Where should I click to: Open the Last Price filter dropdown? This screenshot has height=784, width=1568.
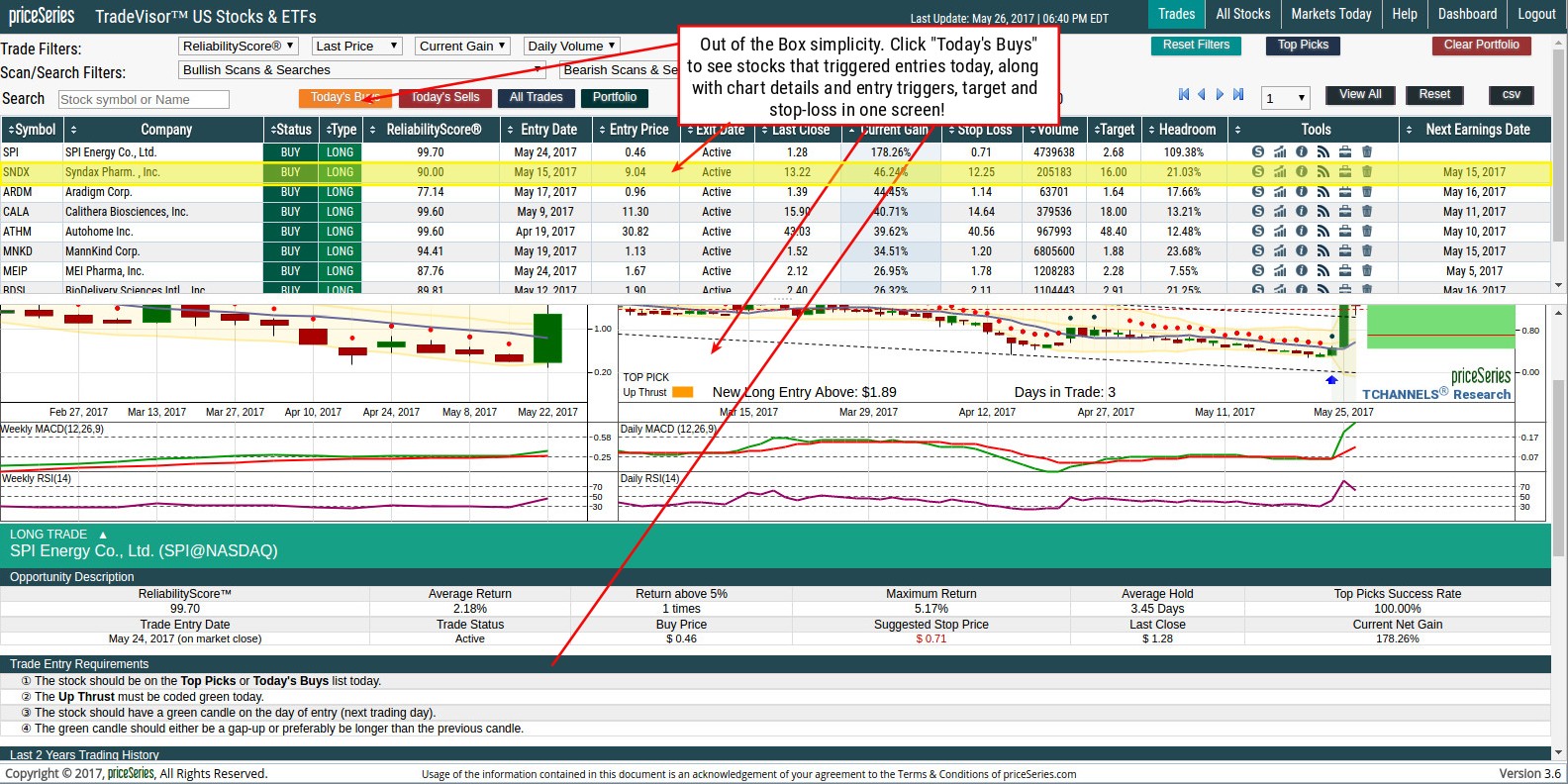(x=356, y=46)
